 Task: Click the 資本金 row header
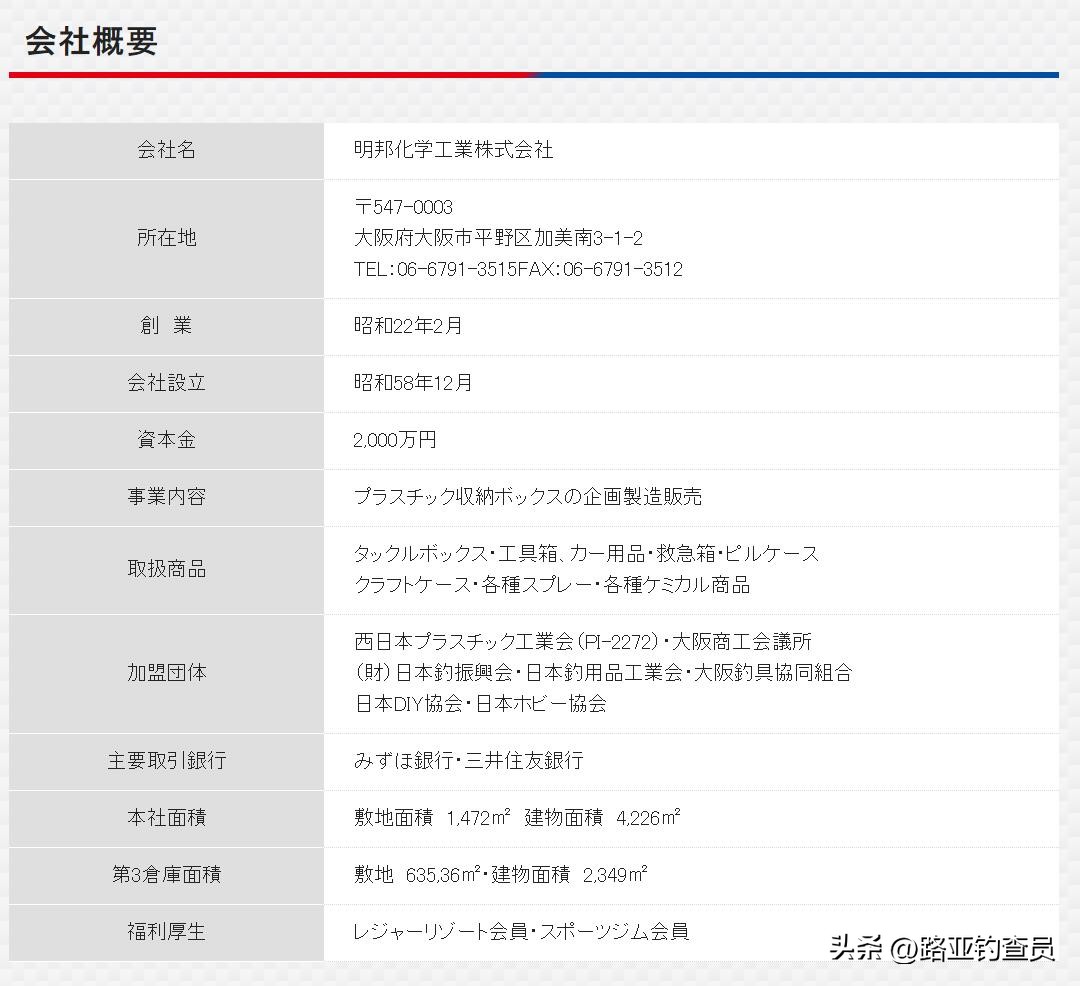[x=165, y=440]
